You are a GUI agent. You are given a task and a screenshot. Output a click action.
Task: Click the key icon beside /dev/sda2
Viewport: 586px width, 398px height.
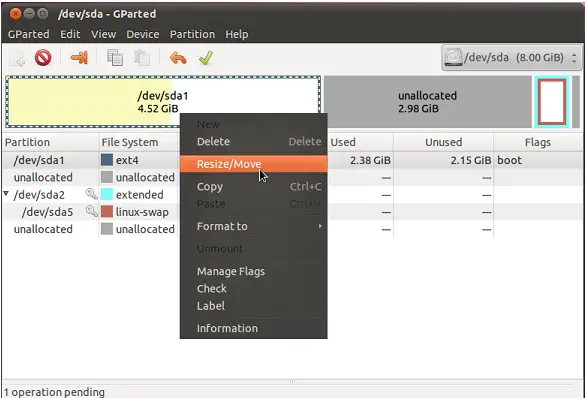pyautogui.click(x=91, y=194)
